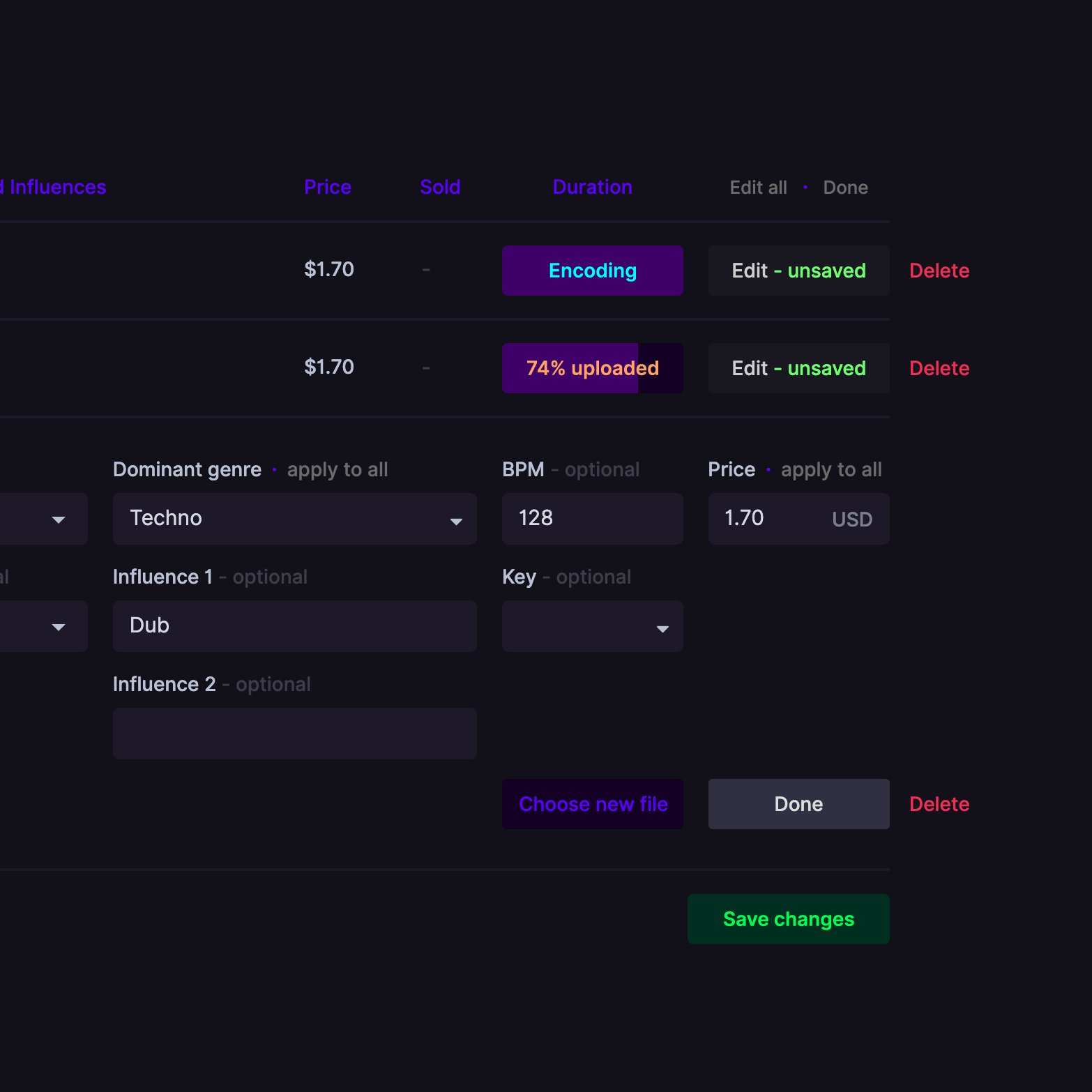Sort by Sold column header
Screen dimensions: 1092x1092
440,187
